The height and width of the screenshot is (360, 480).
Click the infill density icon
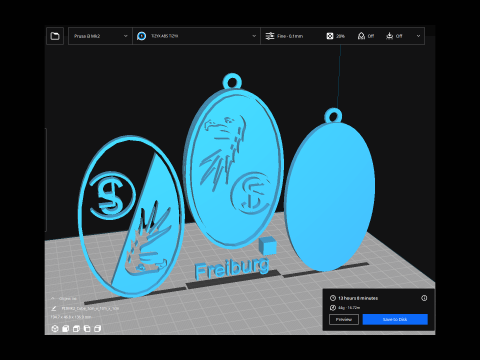coord(330,36)
